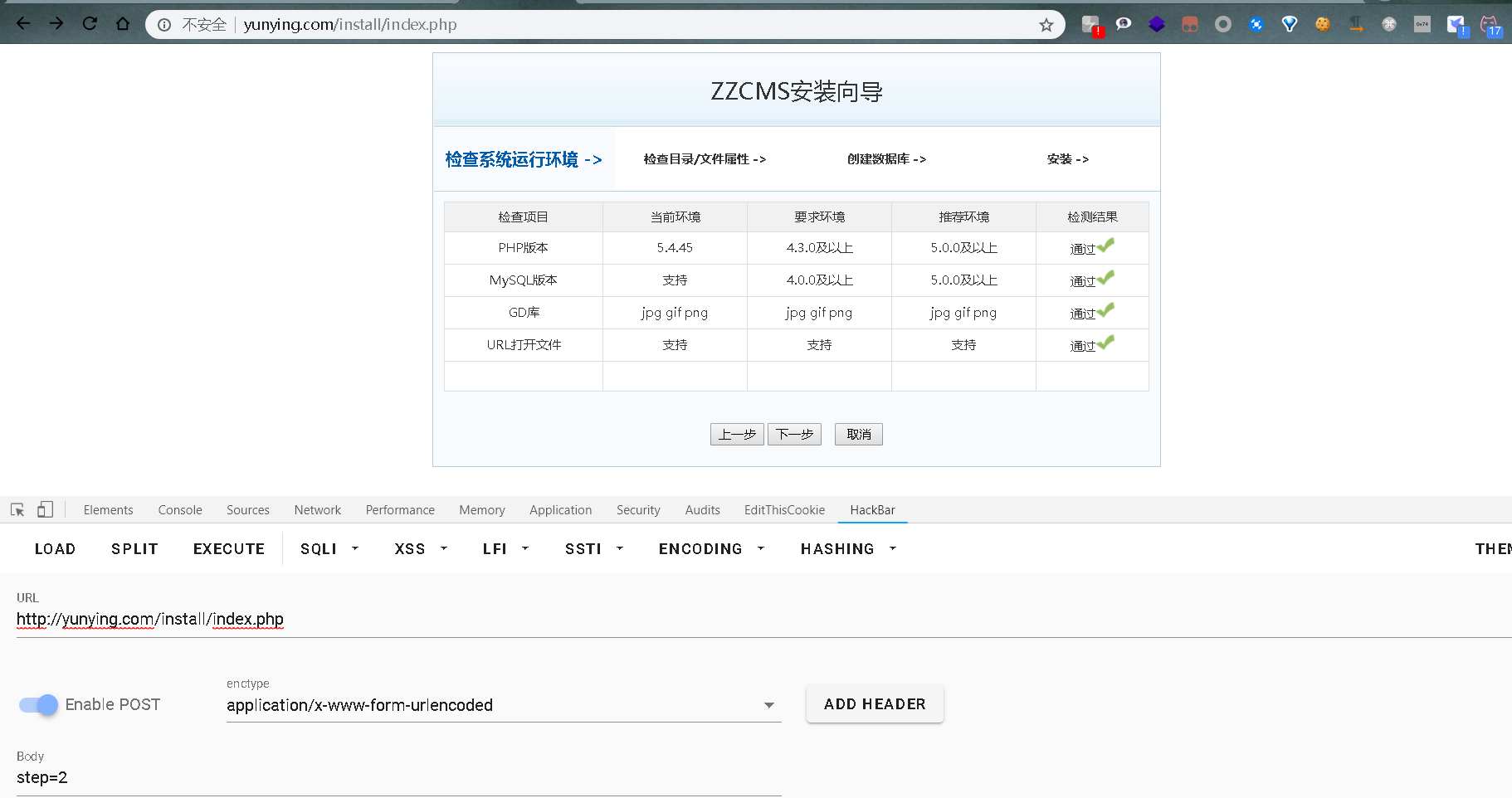The height and width of the screenshot is (798, 1512).
Task: Expand the ENCODING dropdown
Action: coord(711,548)
